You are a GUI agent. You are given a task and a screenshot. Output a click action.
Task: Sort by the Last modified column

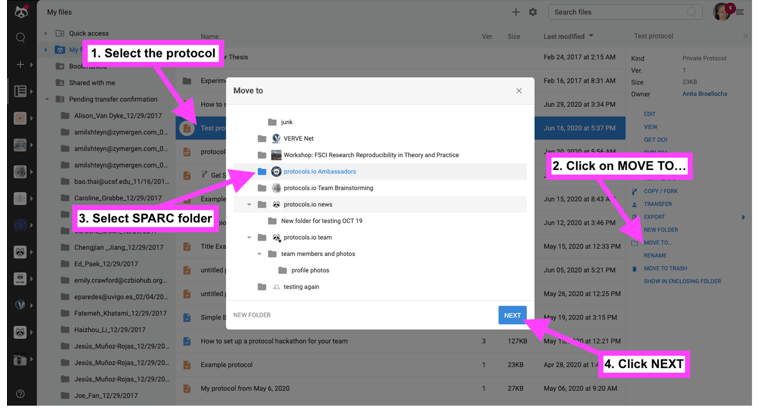(568, 36)
